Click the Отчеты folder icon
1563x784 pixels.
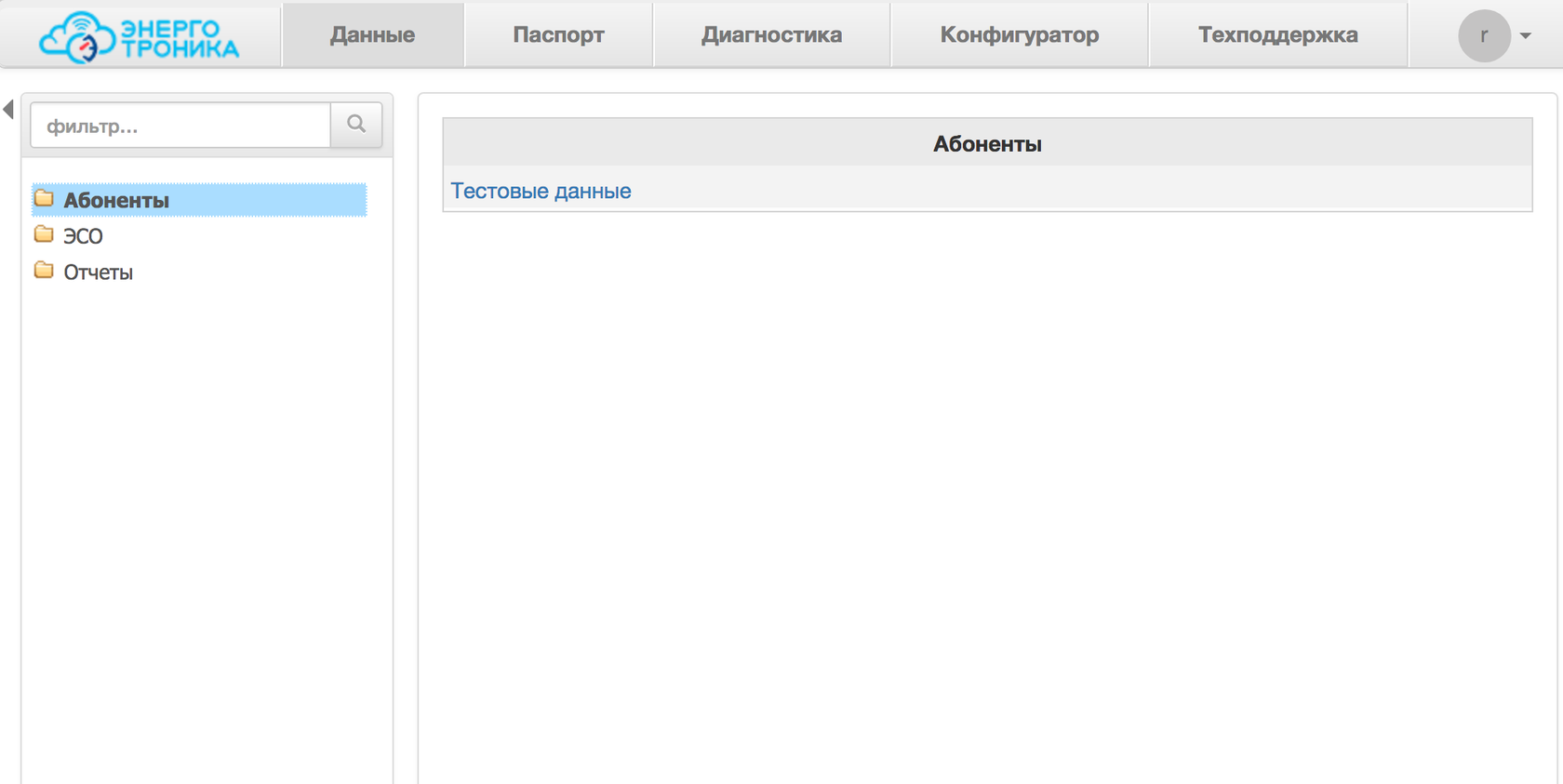pyautogui.click(x=44, y=271)
